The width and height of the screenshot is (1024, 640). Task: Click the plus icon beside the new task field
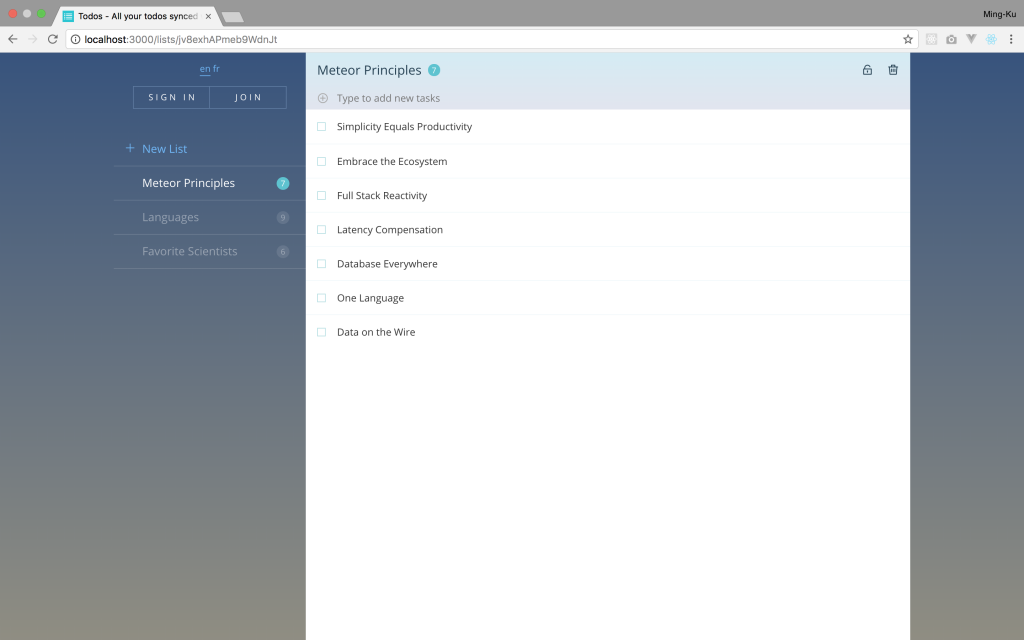tap(323, 98)
